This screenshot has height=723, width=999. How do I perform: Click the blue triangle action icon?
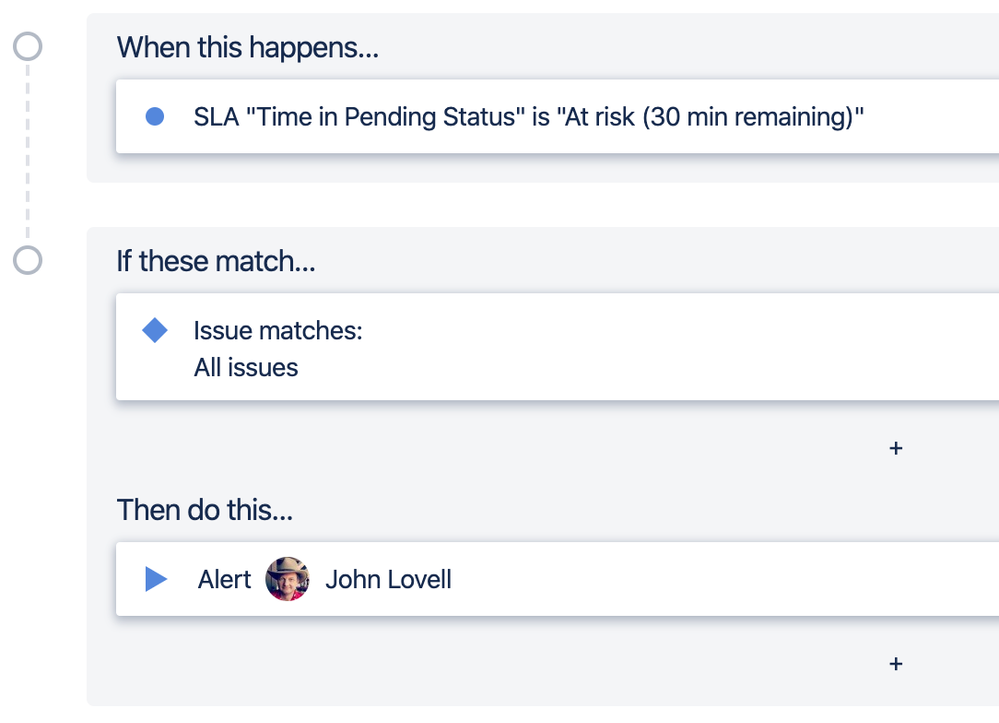(x=155, y=579)
